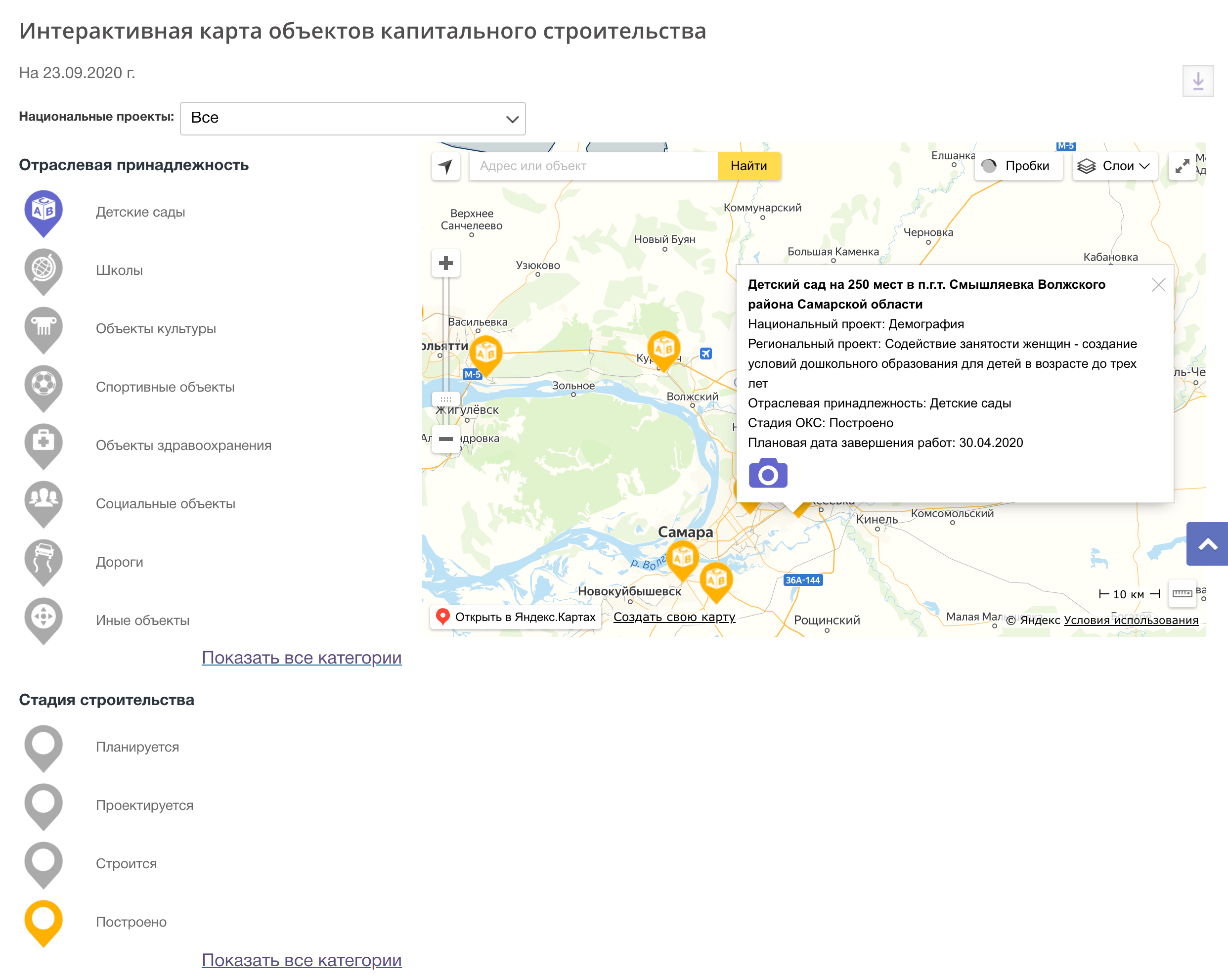1228x980 pixels.
Task: Expand map to fullscreen
Action: (x=1182, y=166)
